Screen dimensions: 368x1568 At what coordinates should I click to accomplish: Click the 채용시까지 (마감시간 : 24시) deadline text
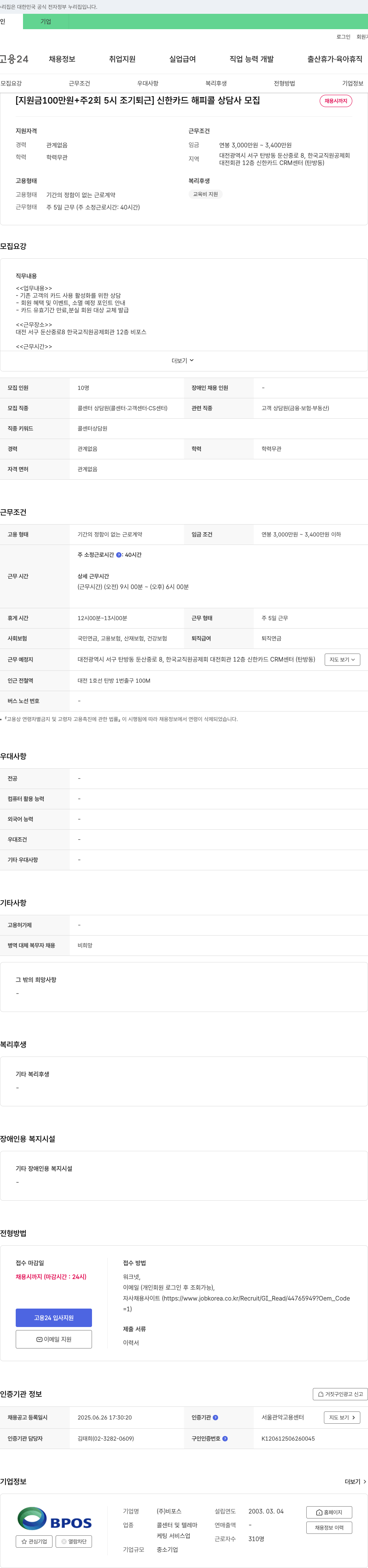pos(51,1277)
